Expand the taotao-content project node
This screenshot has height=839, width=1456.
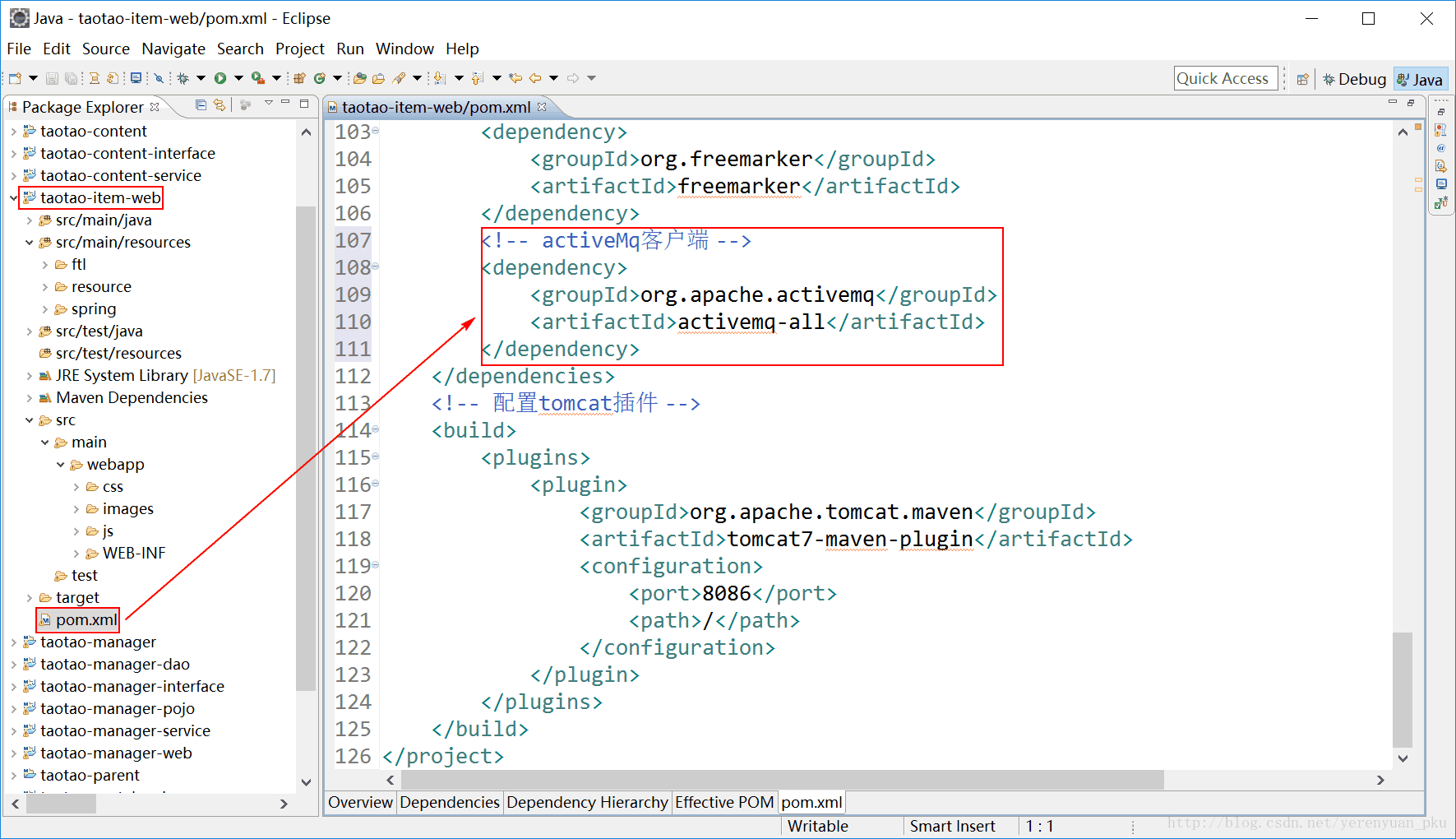[x=13, y=131]
